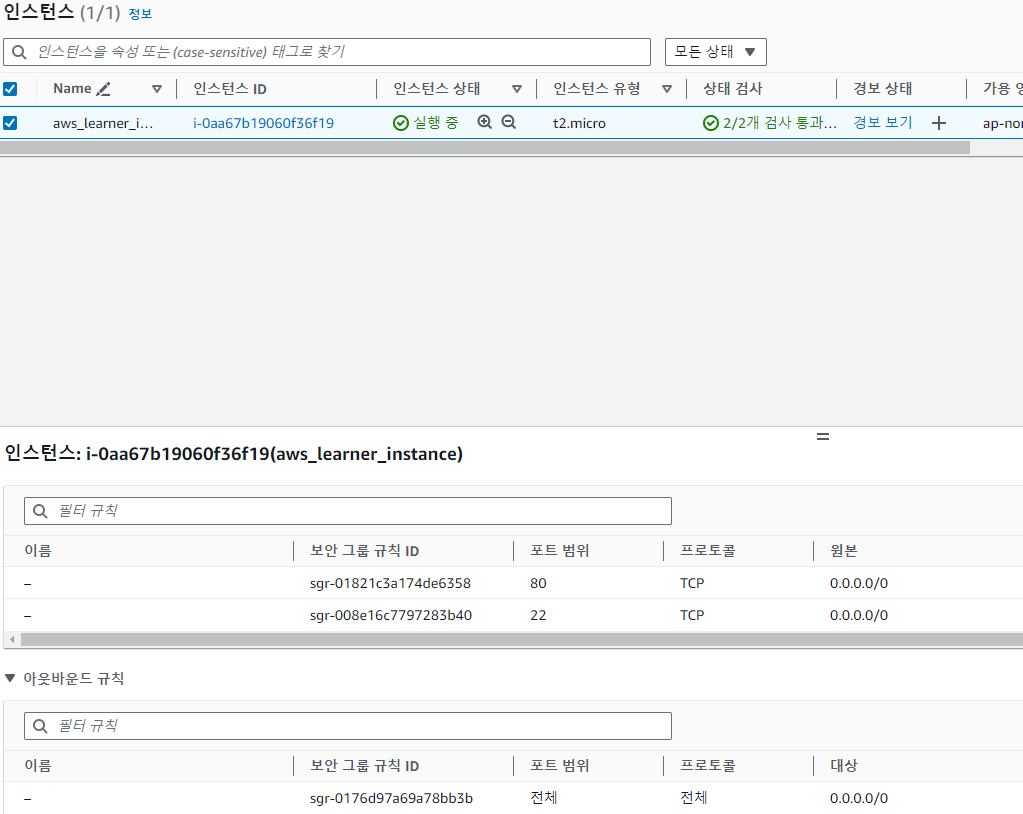Screen dimensions: 1023x814
Task: Open the 모든 상태 dropdown
Action: (x=716, y=52)
